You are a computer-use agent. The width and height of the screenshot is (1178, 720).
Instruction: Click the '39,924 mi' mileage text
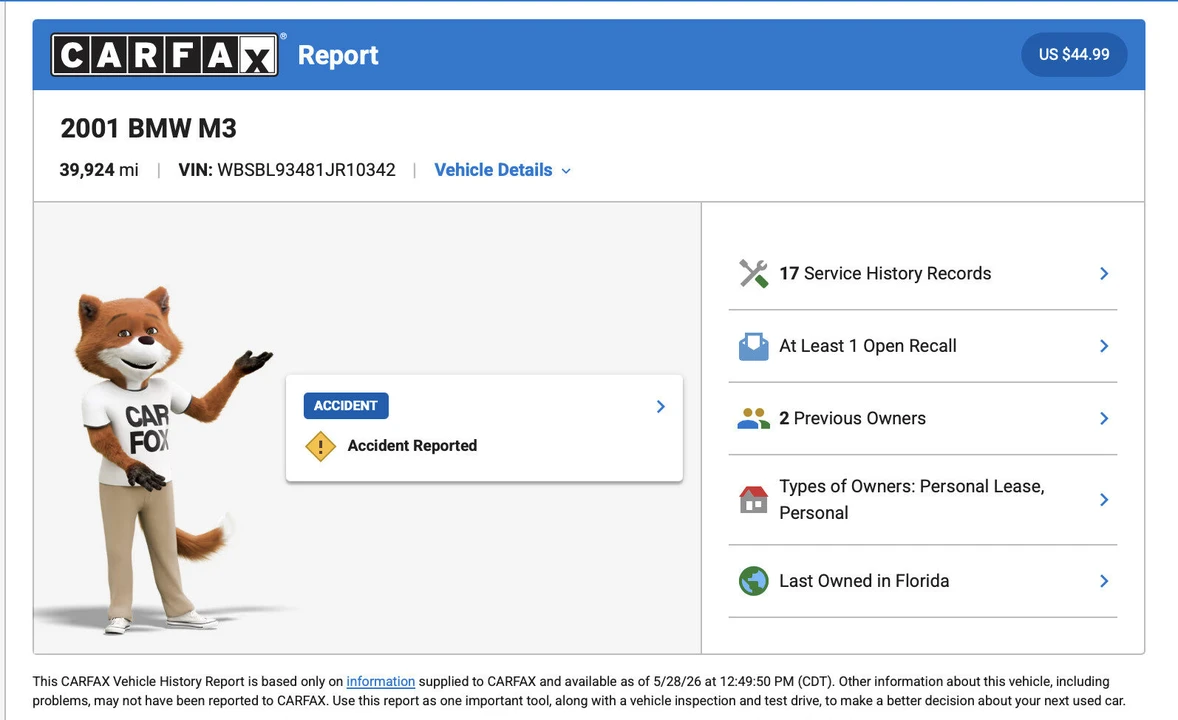tap(99, 170)
